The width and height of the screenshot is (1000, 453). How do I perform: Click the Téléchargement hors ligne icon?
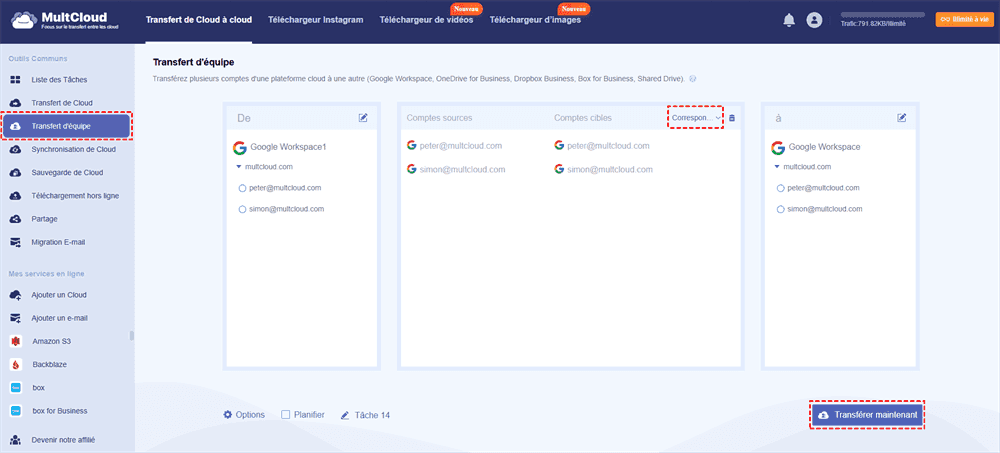pos(15,196)
